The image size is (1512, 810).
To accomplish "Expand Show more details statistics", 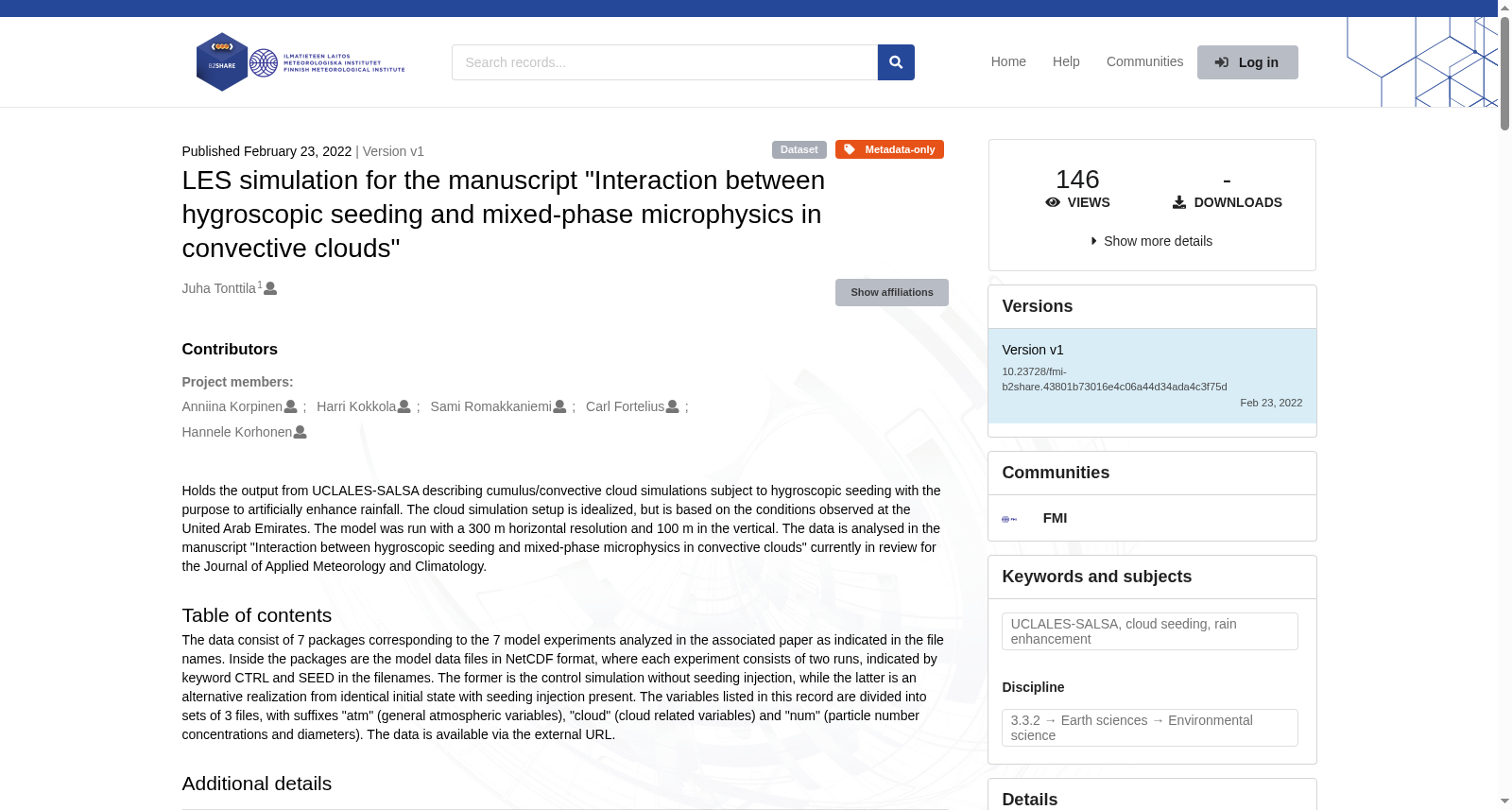I will [x=1152, y=241].
